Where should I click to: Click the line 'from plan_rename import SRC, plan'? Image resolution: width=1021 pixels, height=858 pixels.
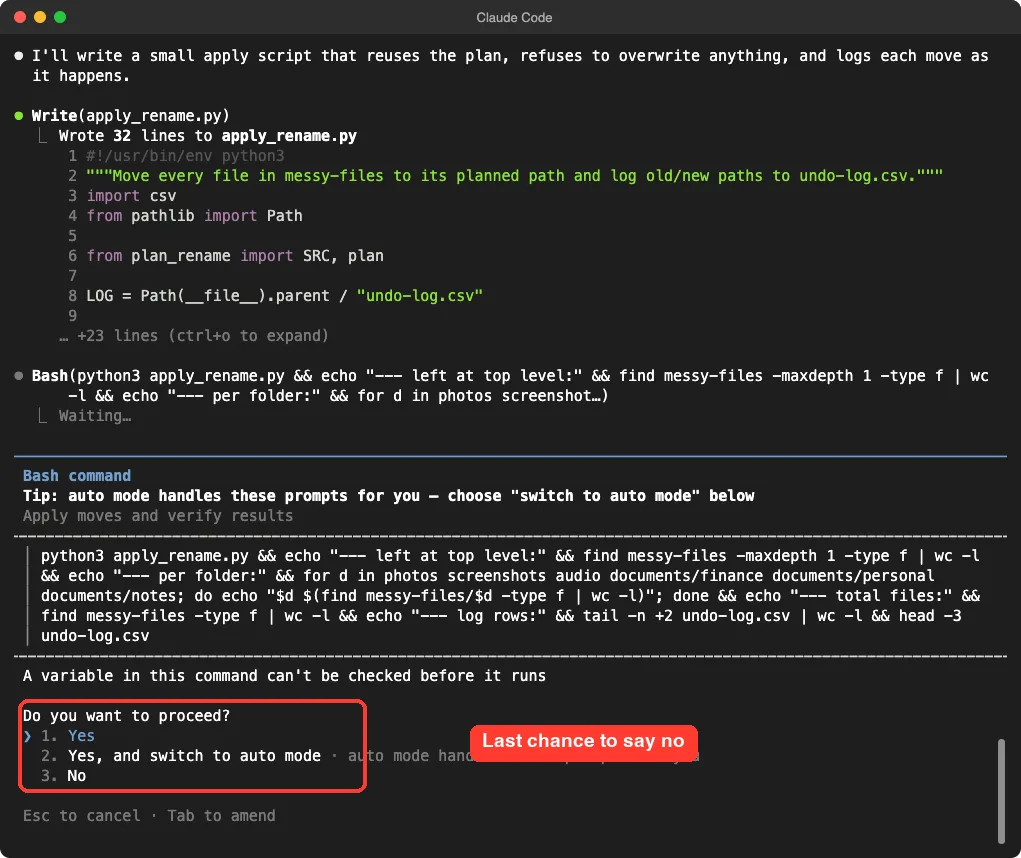235,256
